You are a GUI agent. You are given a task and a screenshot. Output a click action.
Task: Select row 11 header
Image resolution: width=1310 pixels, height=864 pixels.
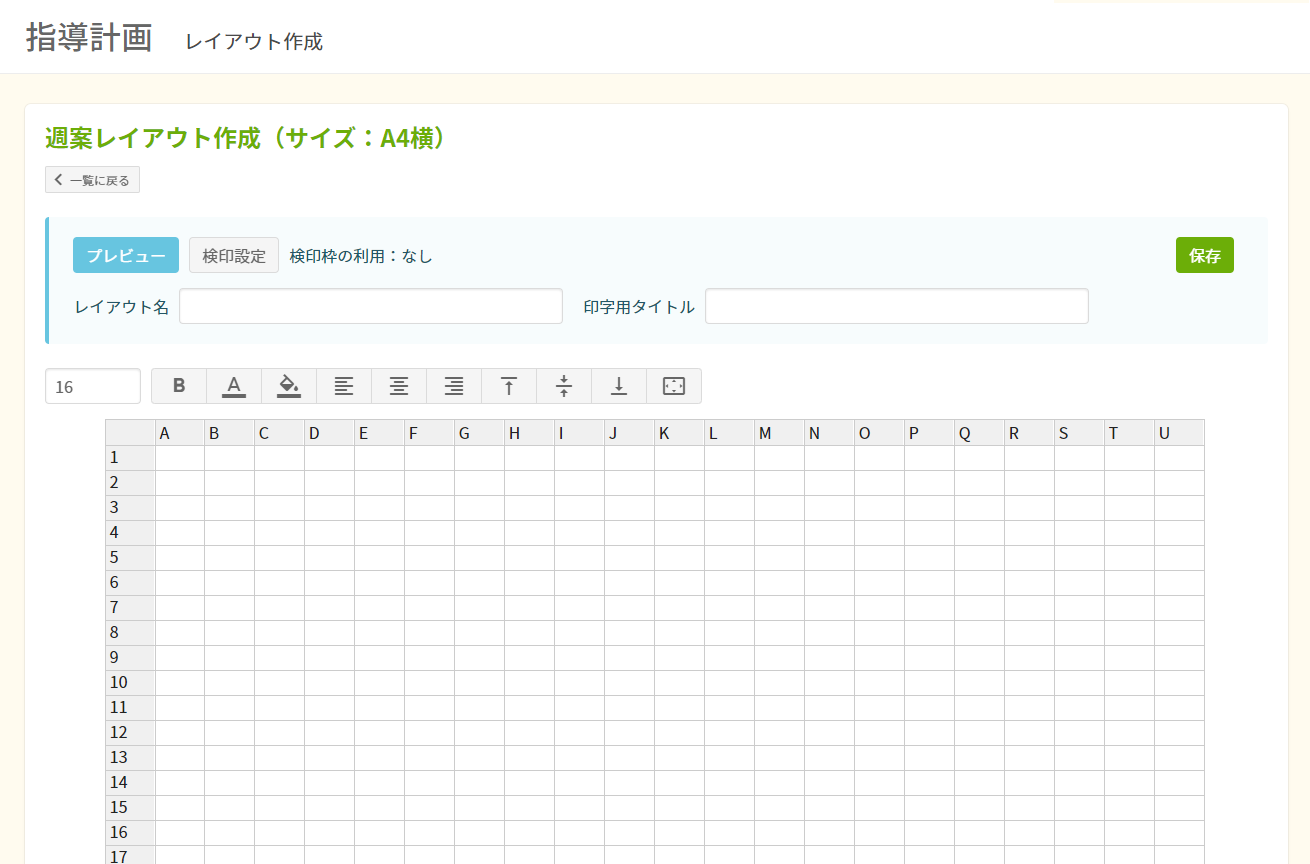(x=130, y=708)
